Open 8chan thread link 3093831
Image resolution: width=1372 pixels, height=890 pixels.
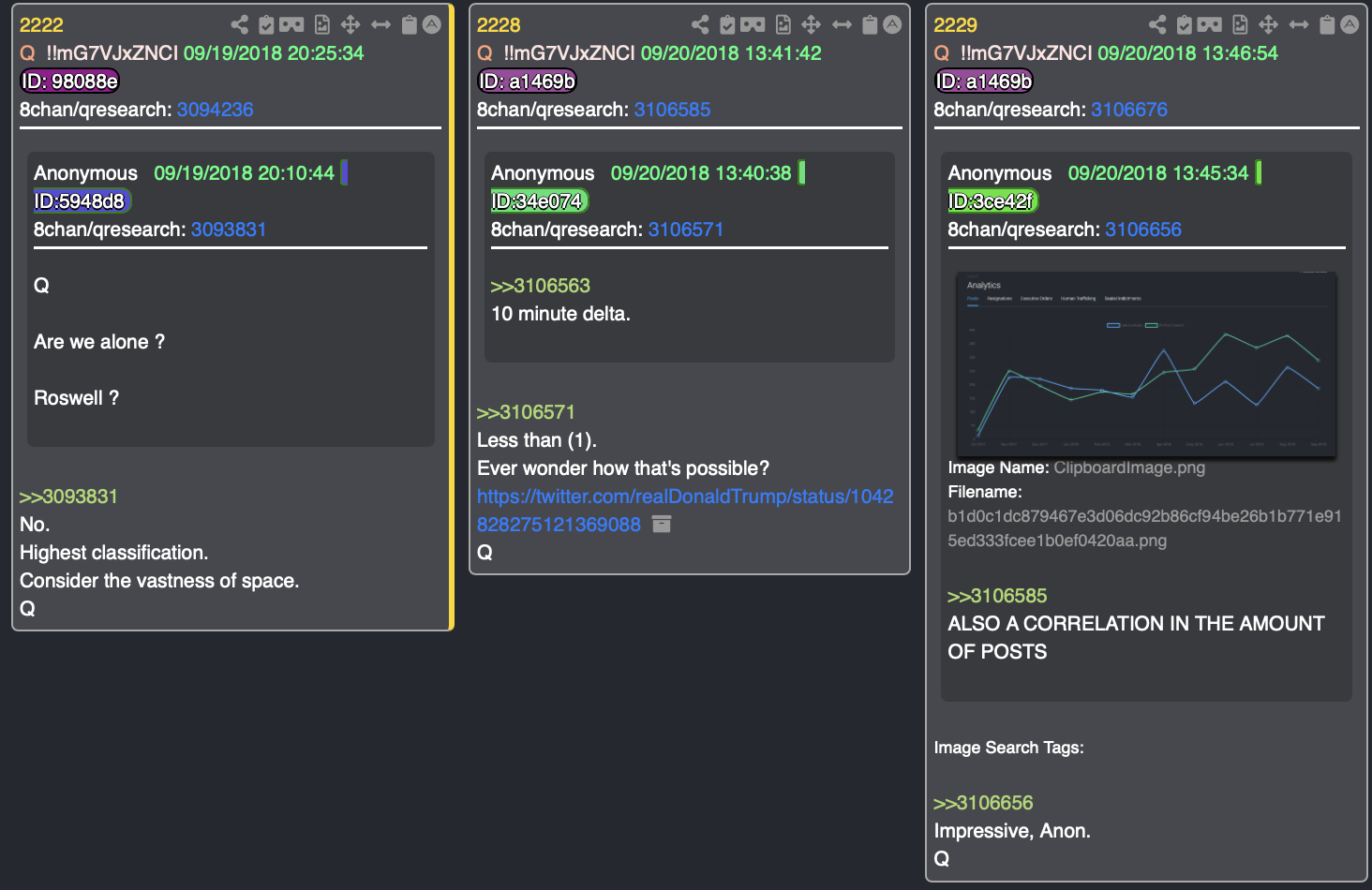pos(229,230)
